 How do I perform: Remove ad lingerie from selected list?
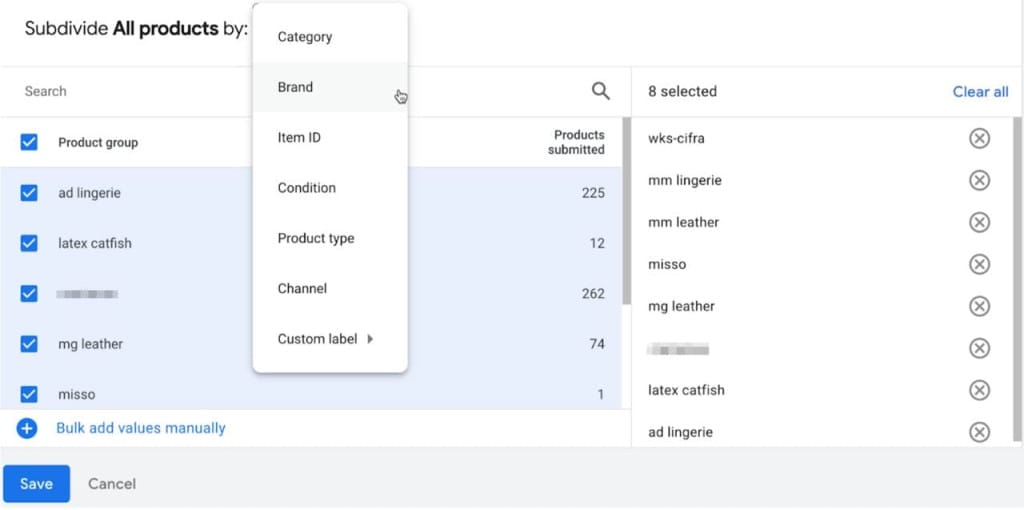coord(979,432)
